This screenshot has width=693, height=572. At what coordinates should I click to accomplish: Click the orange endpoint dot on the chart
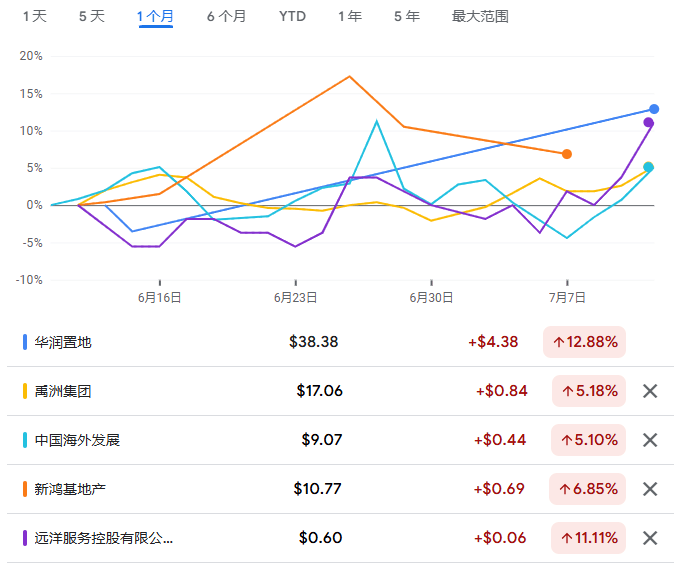point(567,154)
